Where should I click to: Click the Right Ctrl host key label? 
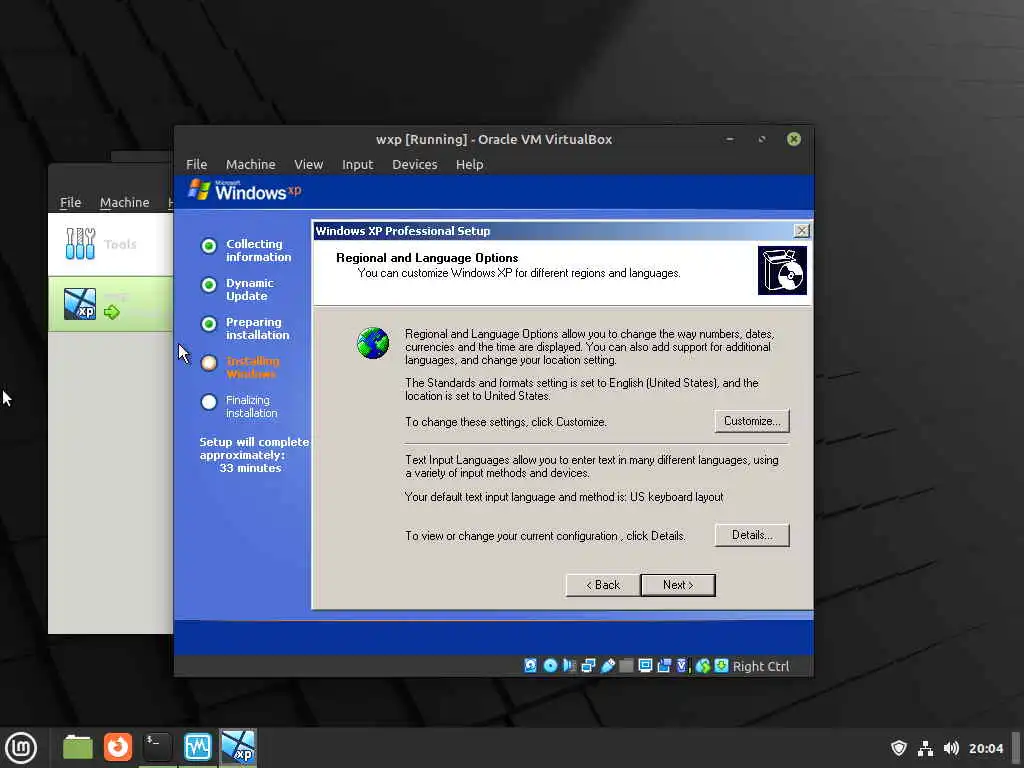(x=761, y=666)
